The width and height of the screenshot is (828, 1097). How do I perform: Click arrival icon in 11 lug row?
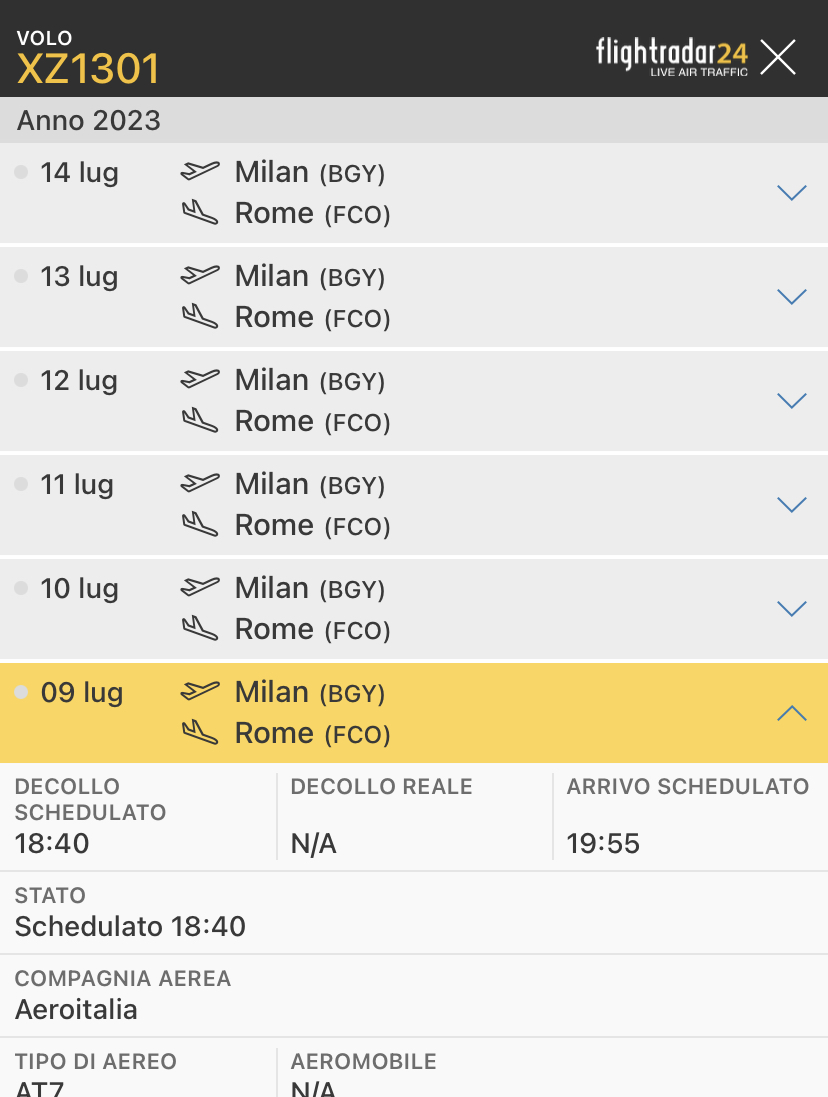(199, 525)
